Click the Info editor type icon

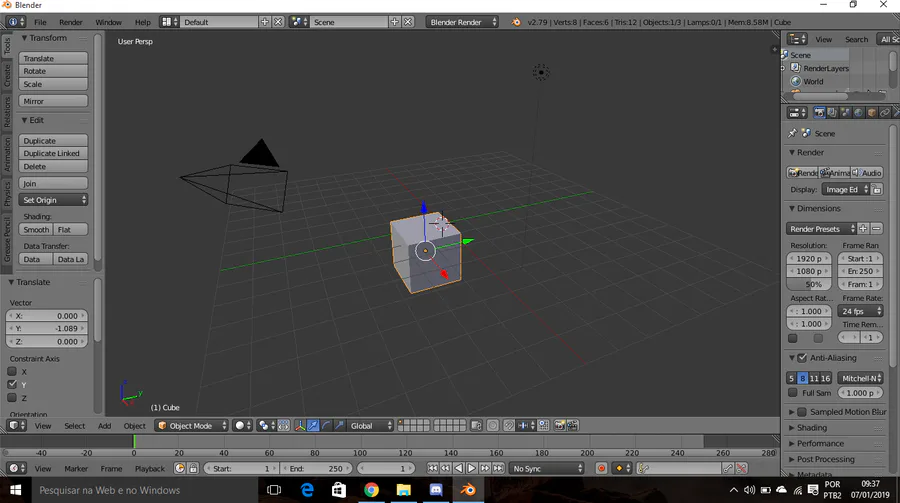point(15,22)
